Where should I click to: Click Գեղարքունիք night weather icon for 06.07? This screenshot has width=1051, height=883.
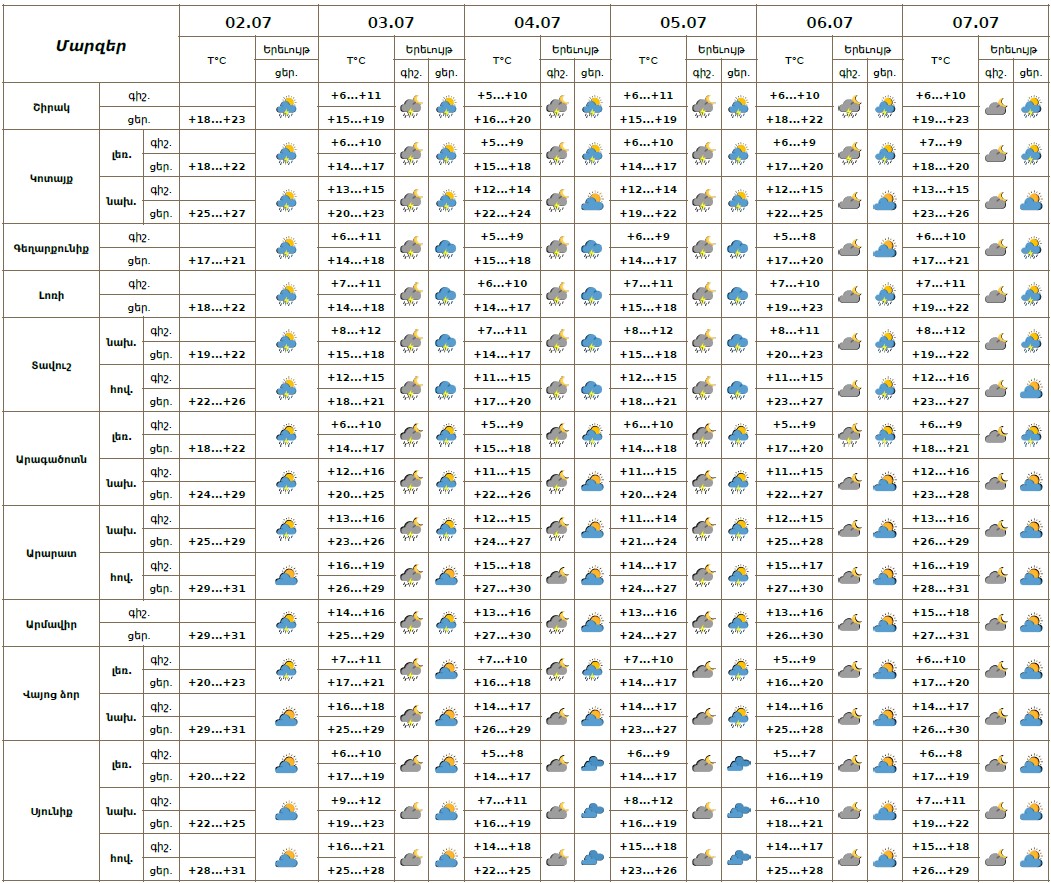click(x=848, y=248)
